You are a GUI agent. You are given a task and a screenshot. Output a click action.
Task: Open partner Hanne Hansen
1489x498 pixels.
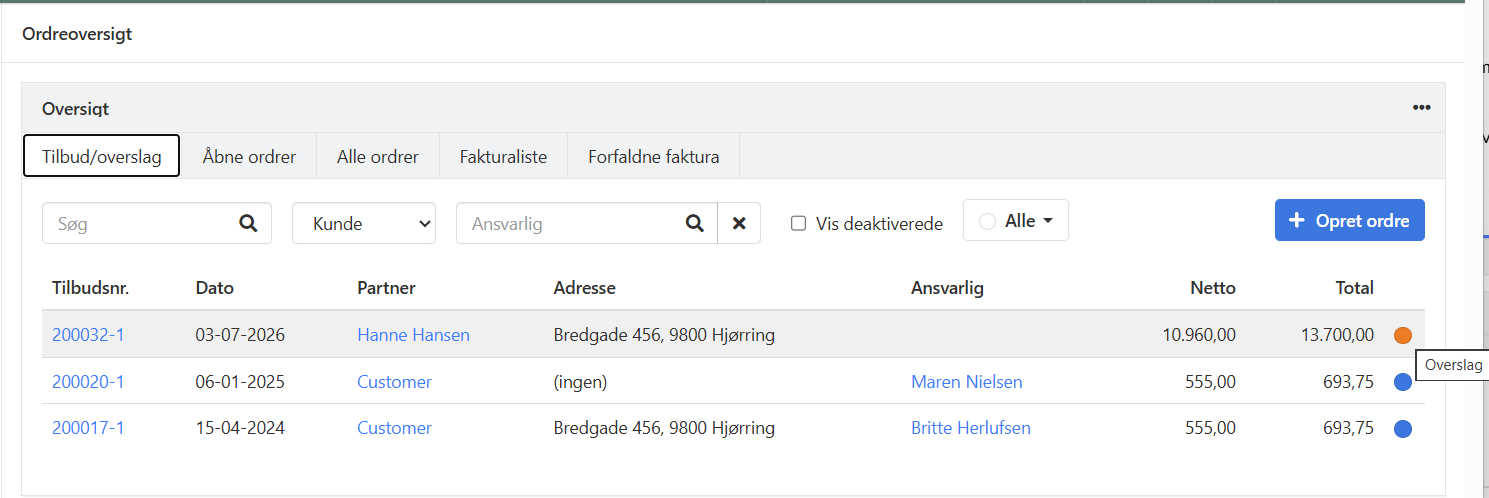click(413, 335)
